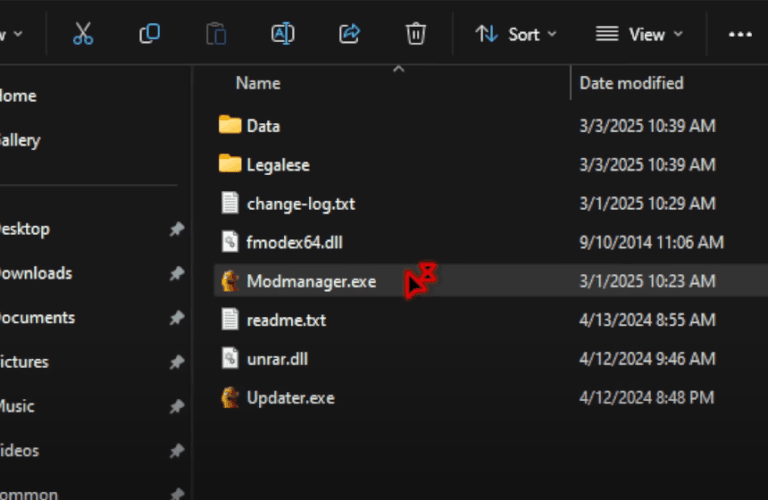Select the change-log.txt file

[300, 204]
